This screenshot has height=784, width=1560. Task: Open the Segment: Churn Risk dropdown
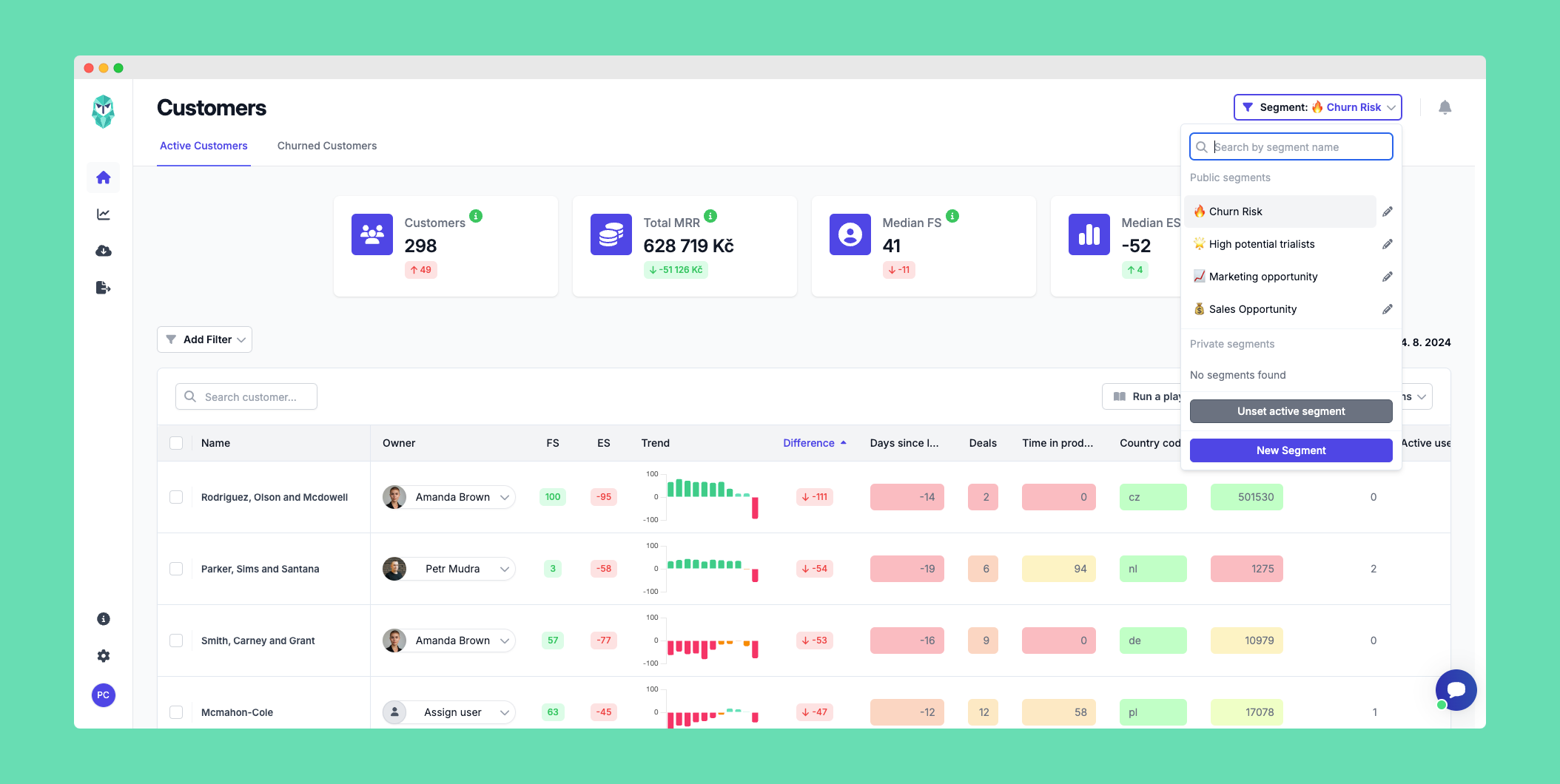tap(1317, 107)
